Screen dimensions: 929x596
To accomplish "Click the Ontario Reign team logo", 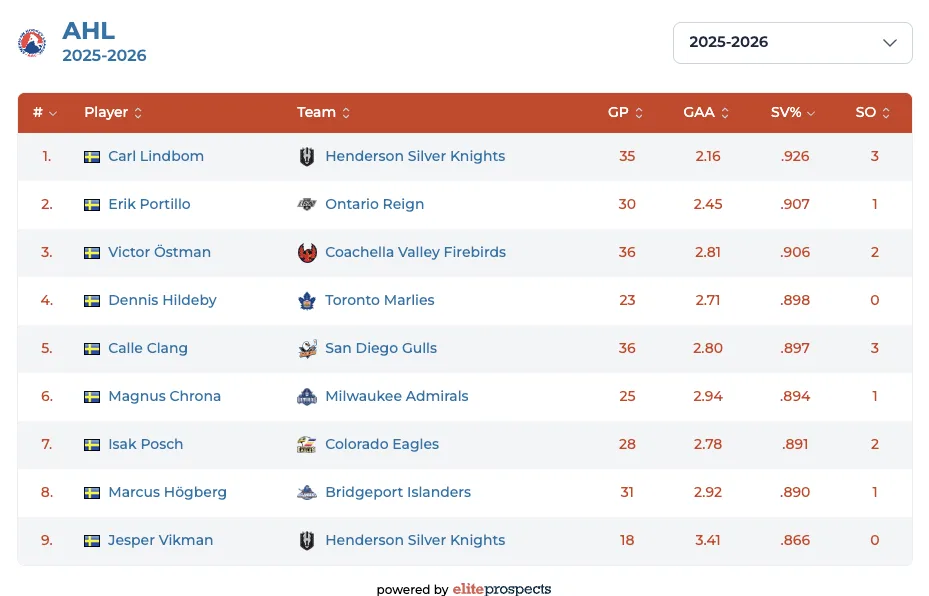I will point(307,205).
